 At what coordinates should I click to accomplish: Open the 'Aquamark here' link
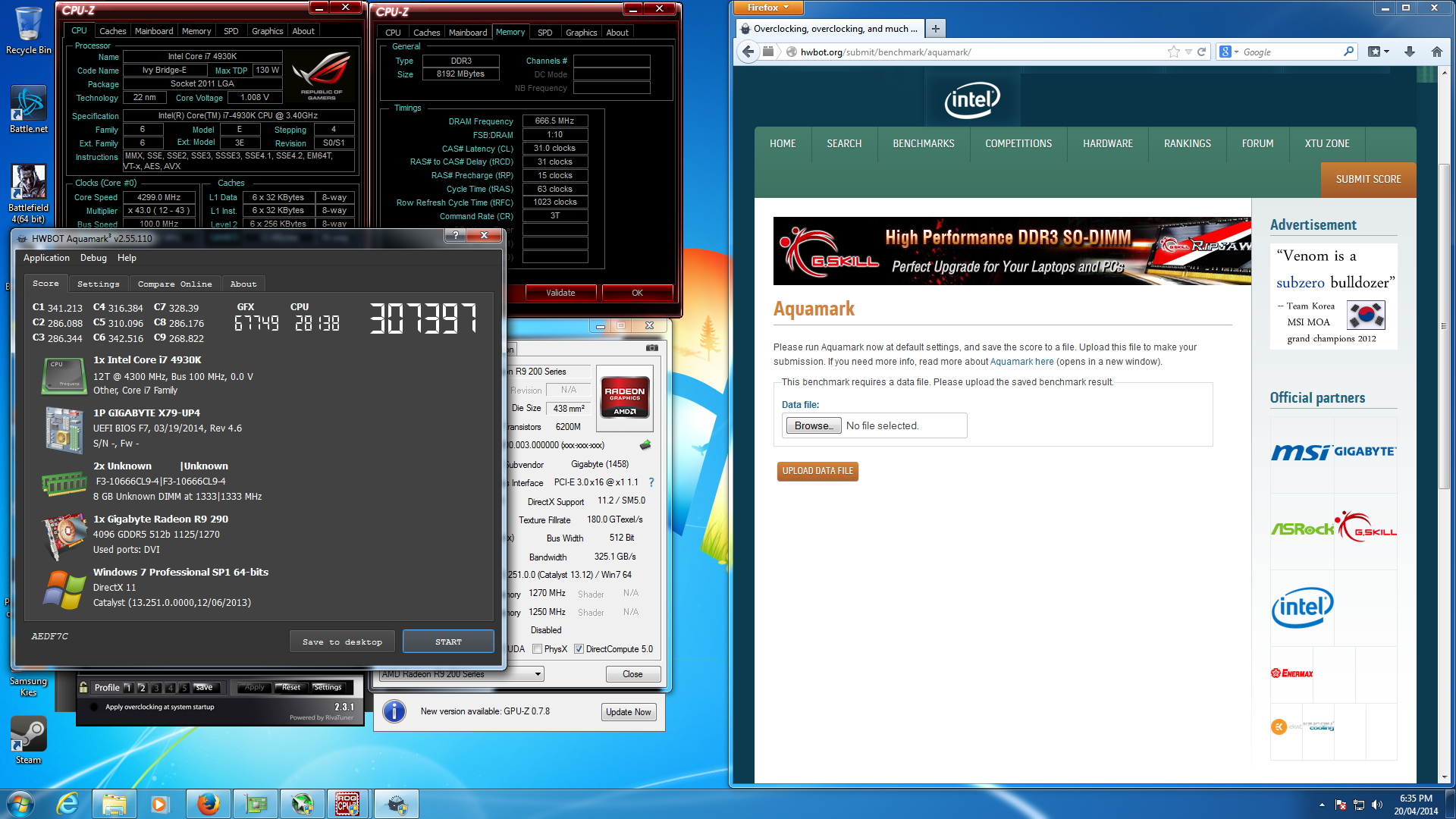(x=1021, y=362)
